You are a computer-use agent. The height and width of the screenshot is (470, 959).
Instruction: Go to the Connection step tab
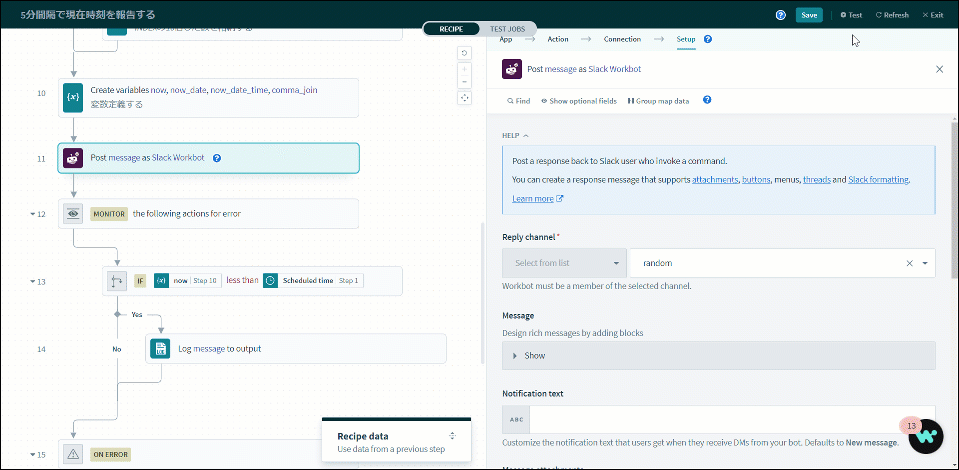(x=622, y=39)
